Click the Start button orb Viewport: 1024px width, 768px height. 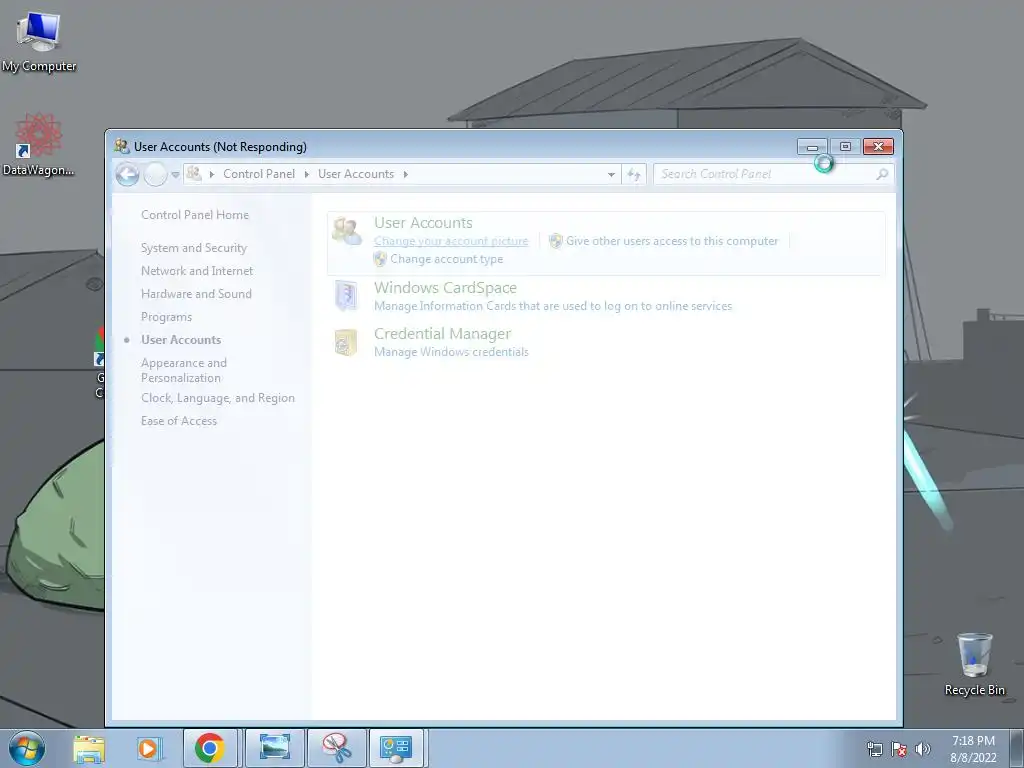click(x=27, y=748)
